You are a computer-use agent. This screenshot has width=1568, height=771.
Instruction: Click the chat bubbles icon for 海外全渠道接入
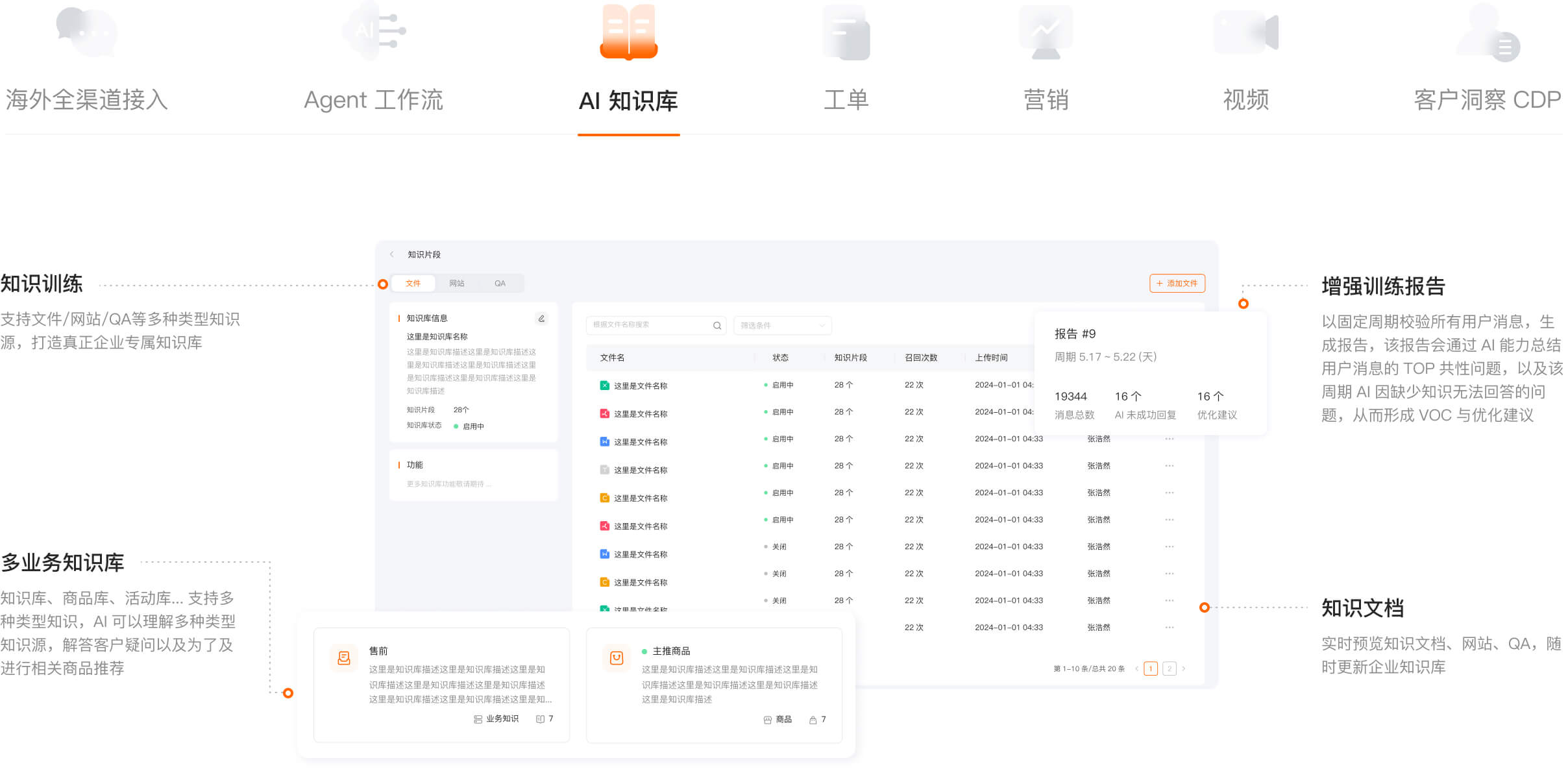[x=86, y=32]
